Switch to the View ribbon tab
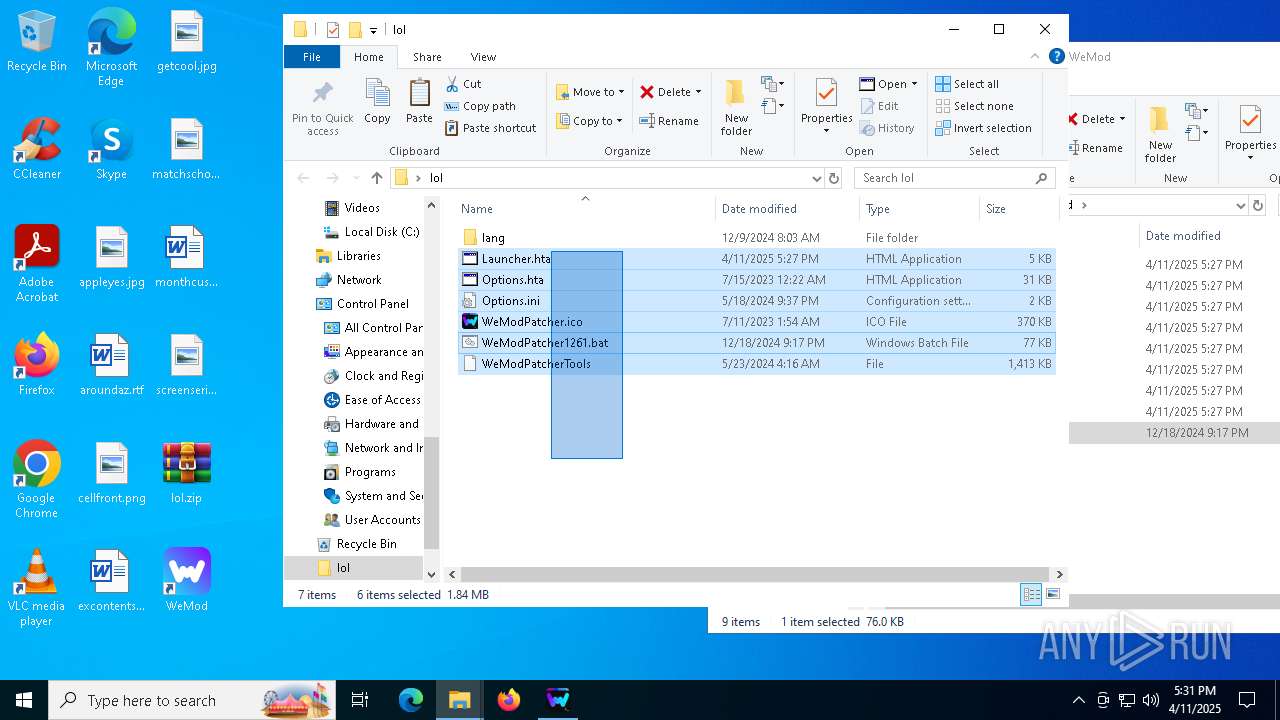 (483, 57)
